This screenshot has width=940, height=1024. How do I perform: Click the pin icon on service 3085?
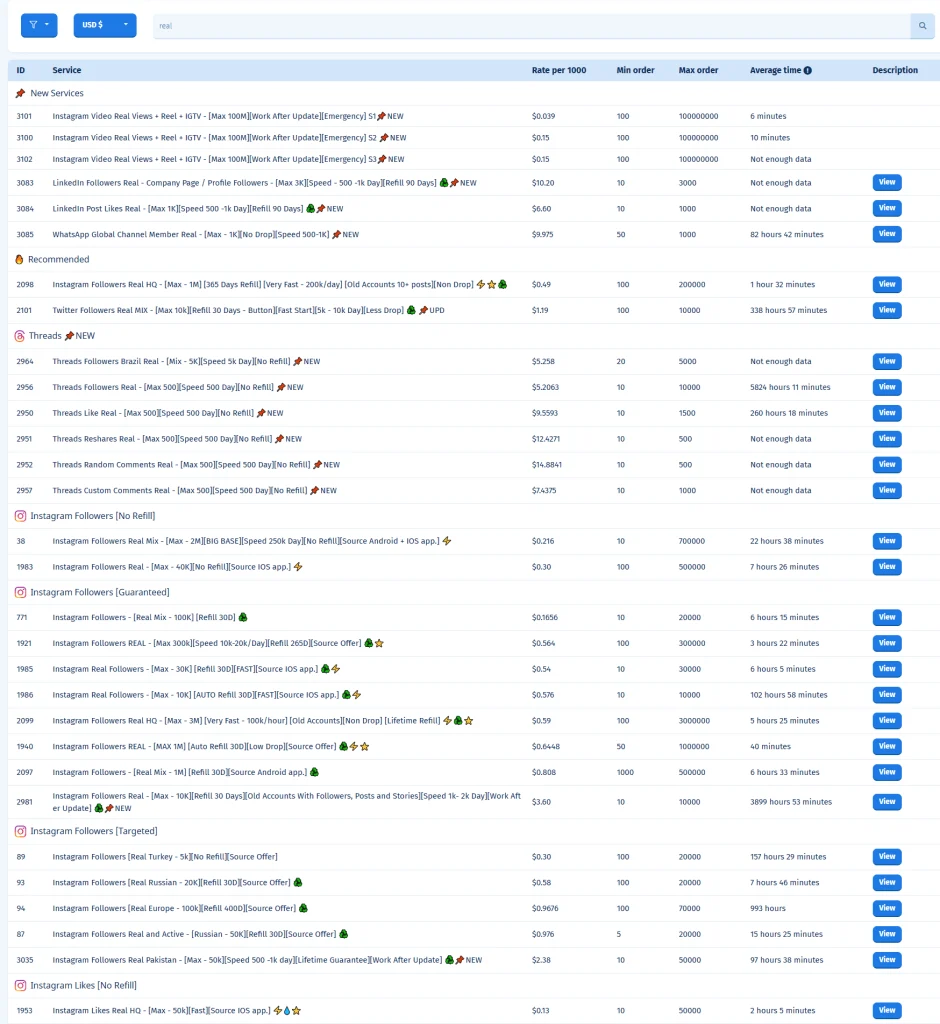[x=336, y=234]
